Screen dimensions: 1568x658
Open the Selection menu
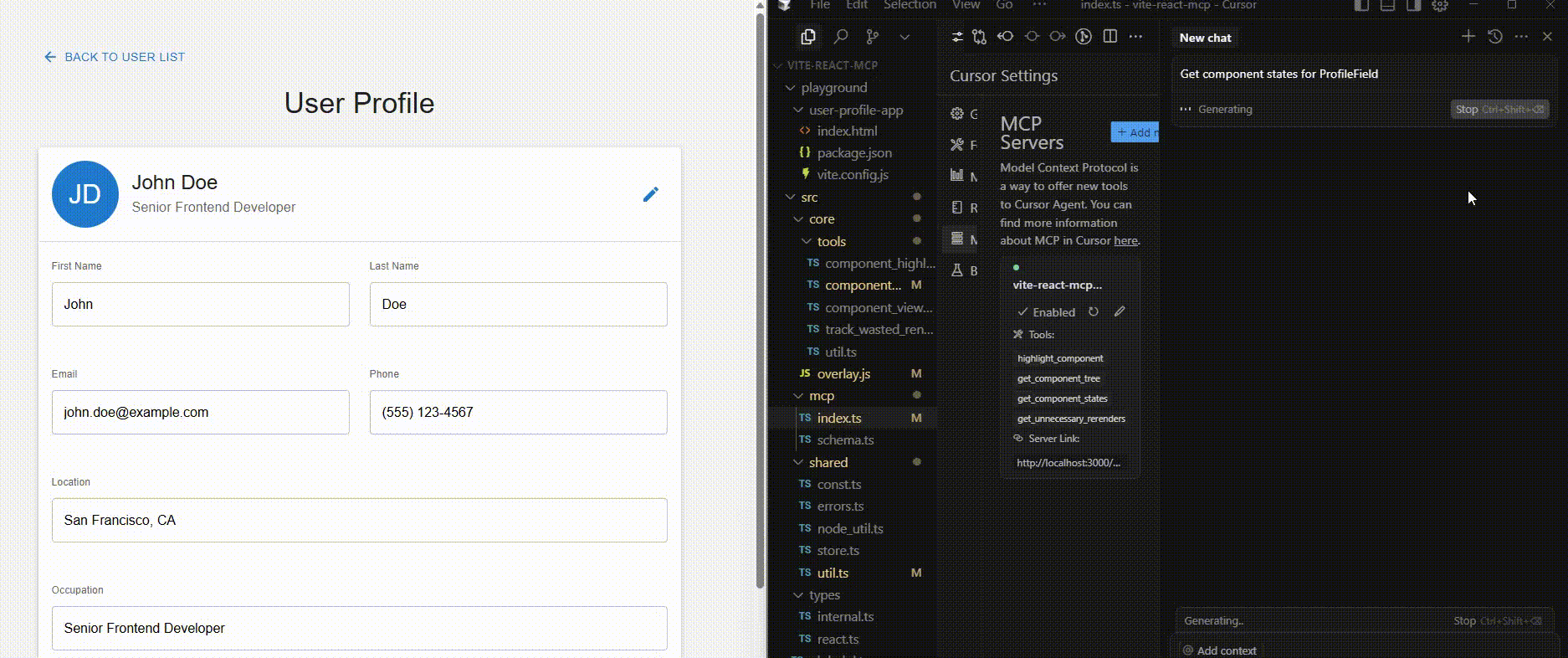click(910, 5)
